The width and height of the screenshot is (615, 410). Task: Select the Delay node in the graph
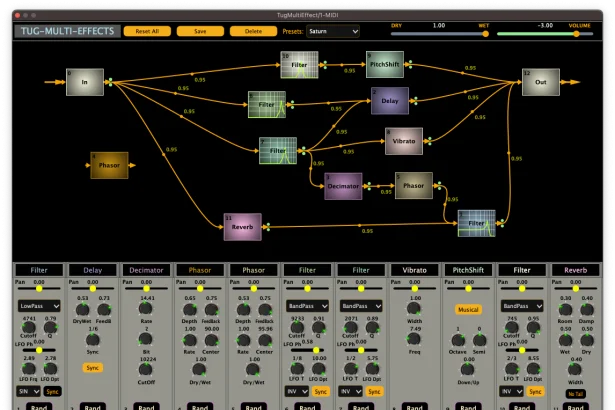[389, 100]
